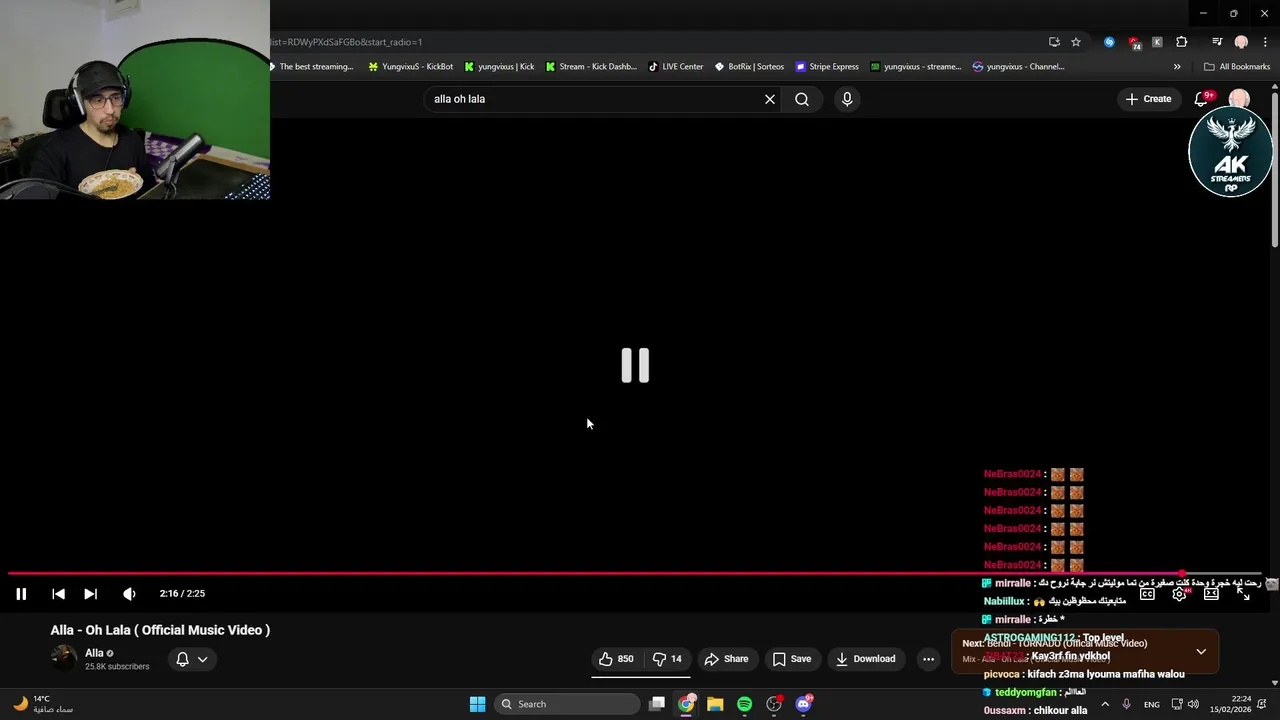1280x720 pixels.
Task: Open the YouTube account avatar menu
Action: click(x=1239, y=98)
